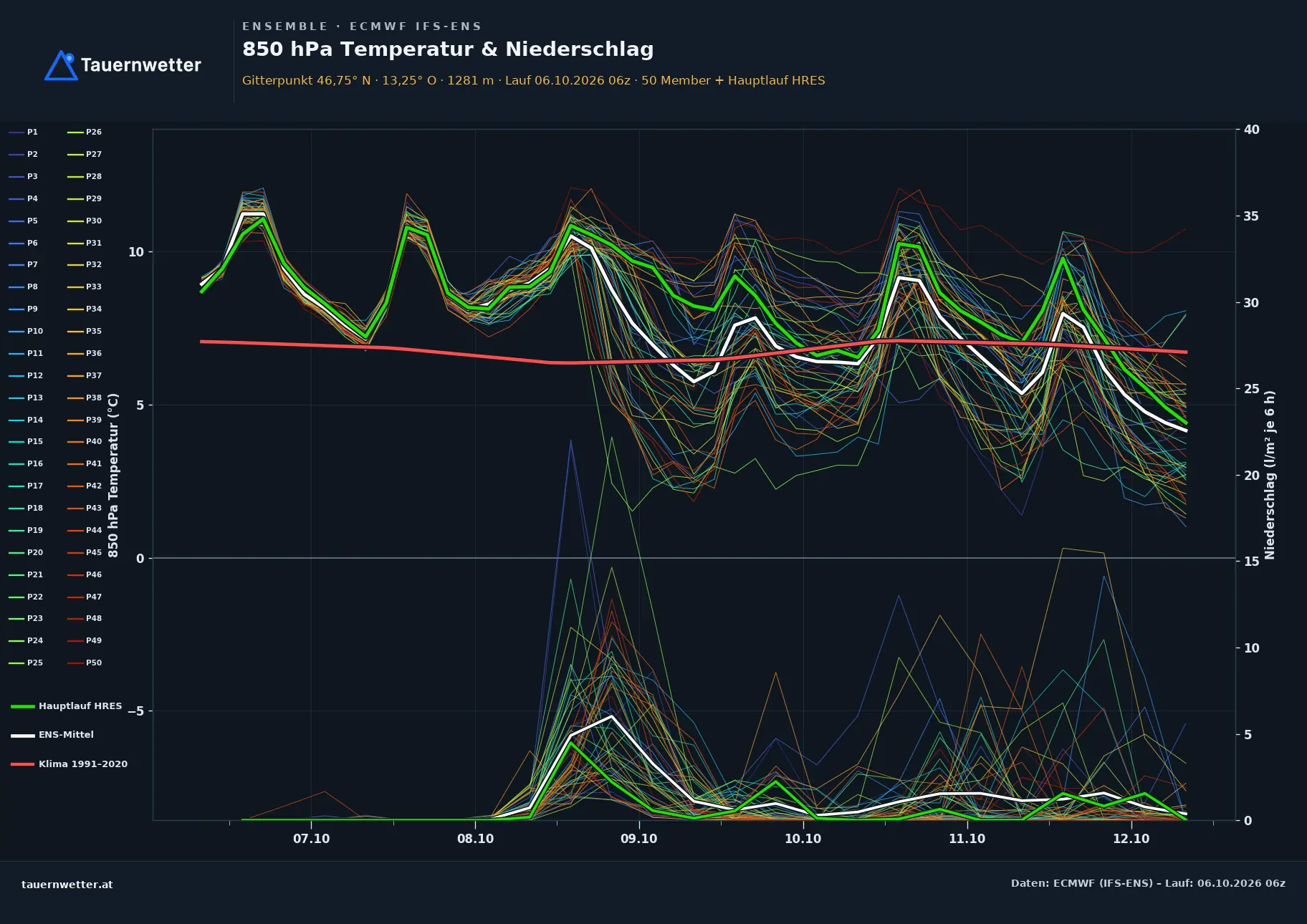This screenshot has height=924, width=1307.
Task: Click the 09.10 date axis label
Action: 639,839
